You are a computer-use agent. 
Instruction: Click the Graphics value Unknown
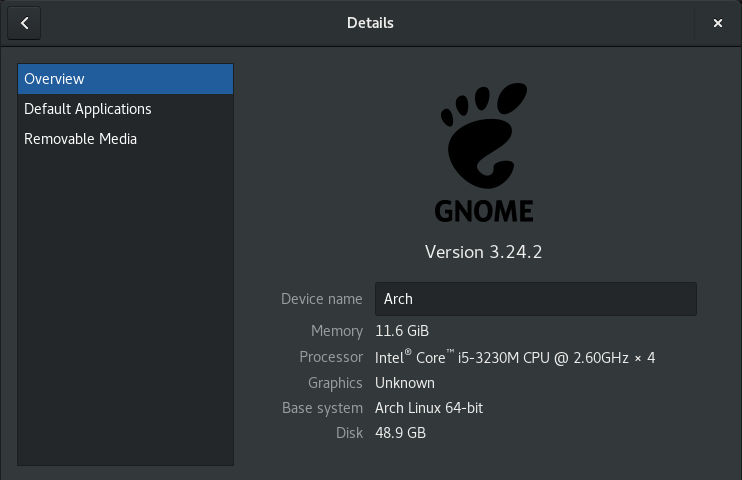(405, 383)
